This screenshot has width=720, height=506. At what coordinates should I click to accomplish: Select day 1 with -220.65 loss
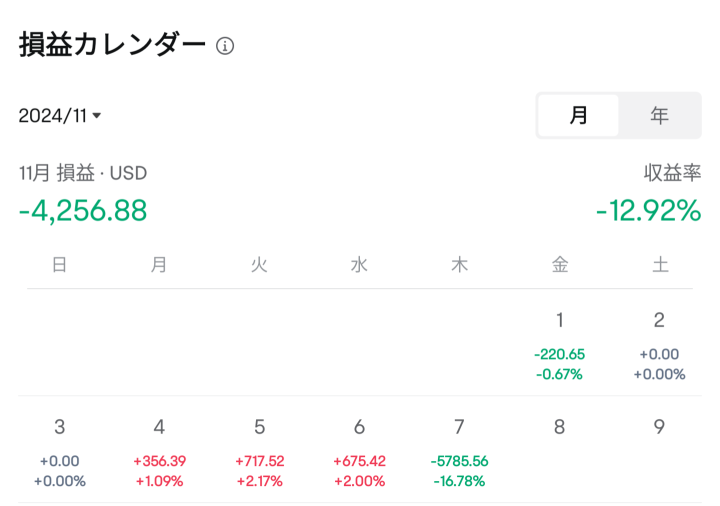click(x=559, y=346)
